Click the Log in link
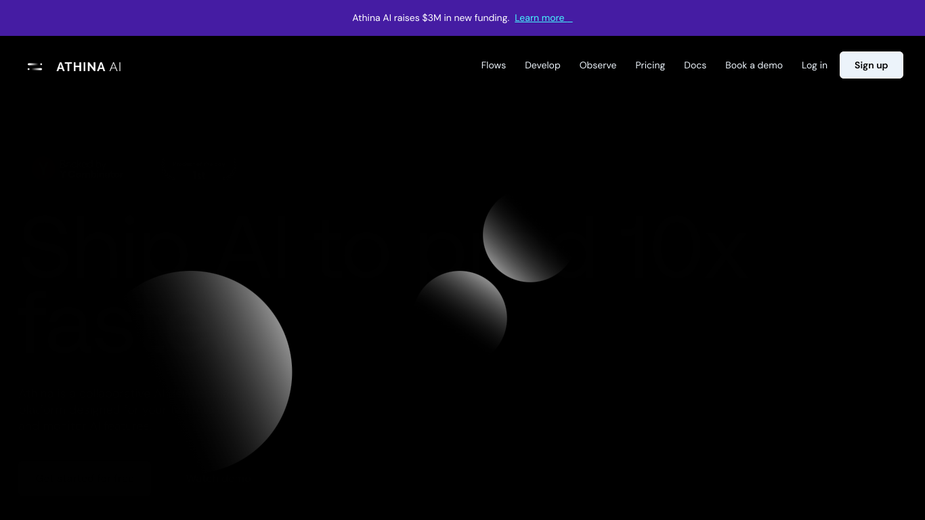The image size is (925, 520). click(x=814, y=65)
